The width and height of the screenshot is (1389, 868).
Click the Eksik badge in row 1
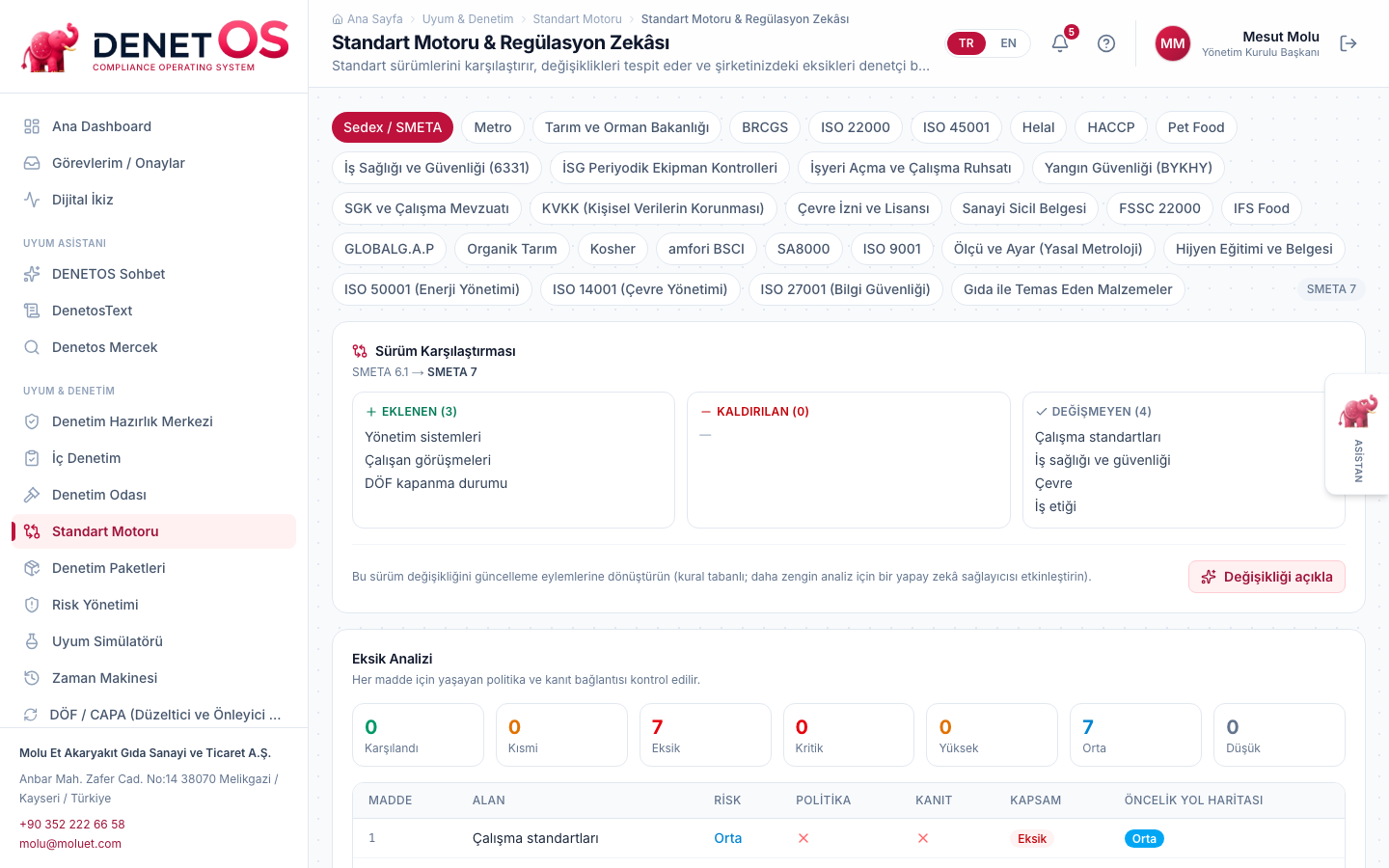coord(1032,839)
